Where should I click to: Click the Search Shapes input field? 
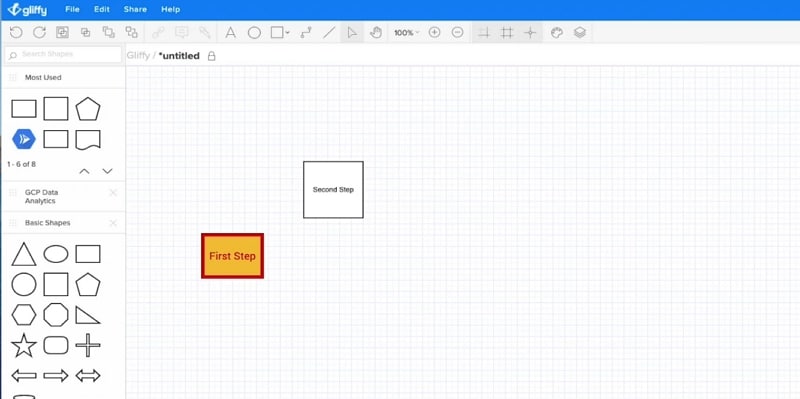[63, 54]
